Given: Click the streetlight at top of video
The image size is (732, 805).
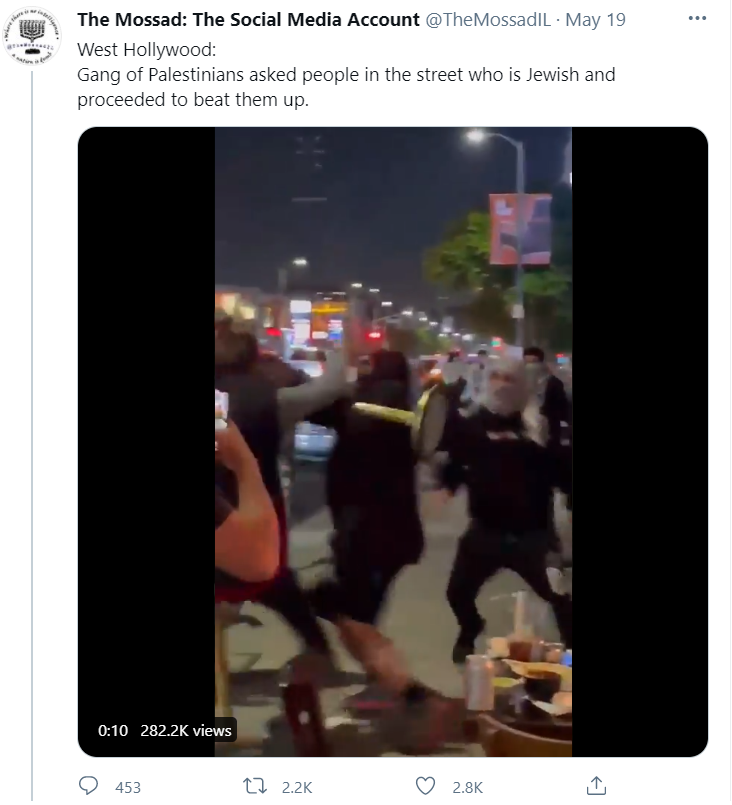Looking at the screenshot, I should coord(476,136).
